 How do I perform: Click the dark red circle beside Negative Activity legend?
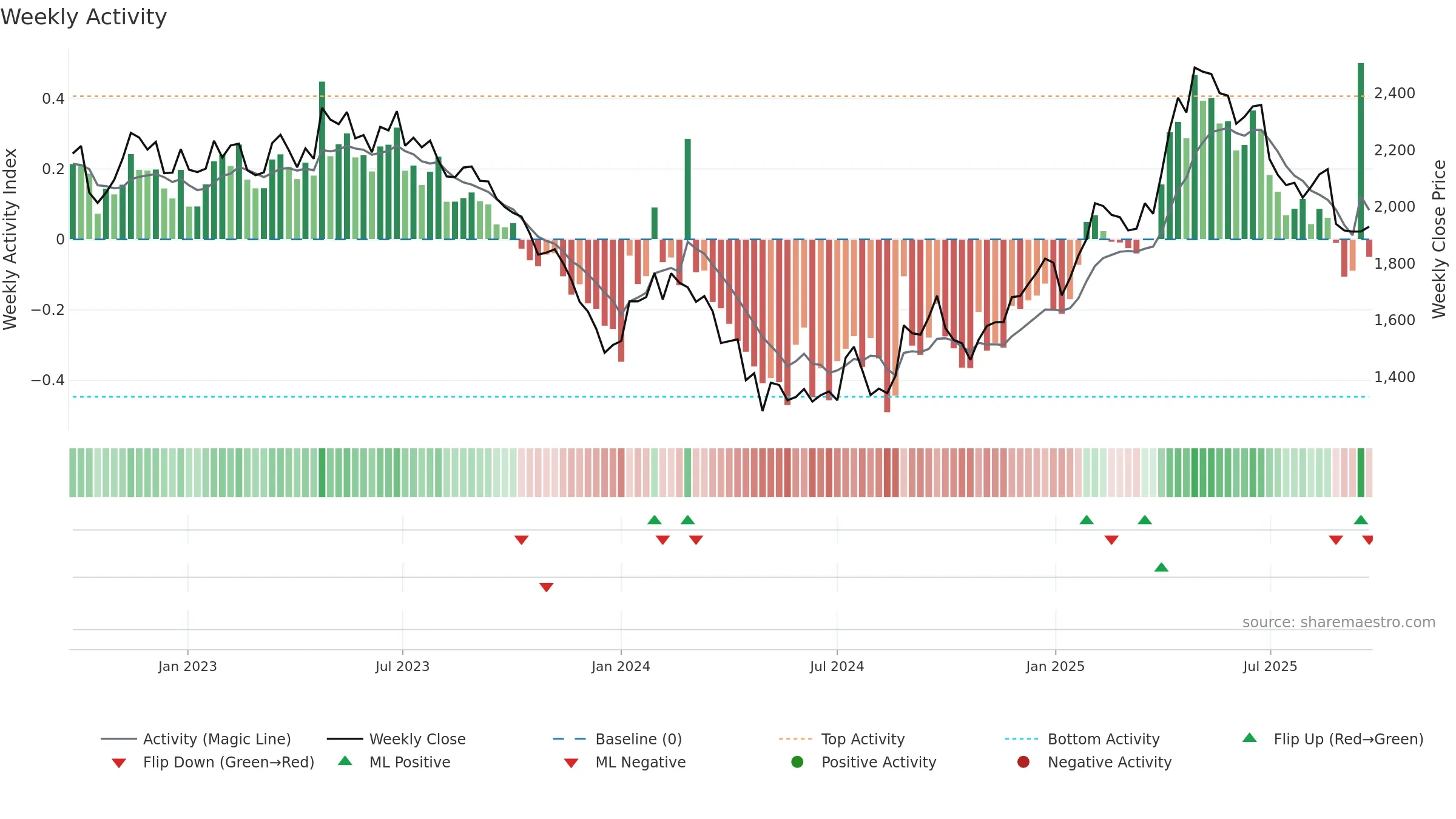1023,762
